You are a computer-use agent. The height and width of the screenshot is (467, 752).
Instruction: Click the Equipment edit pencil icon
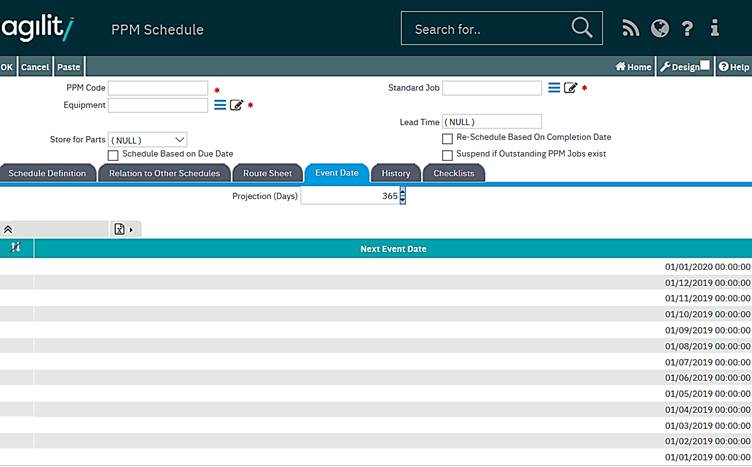(x=237, y=105)
